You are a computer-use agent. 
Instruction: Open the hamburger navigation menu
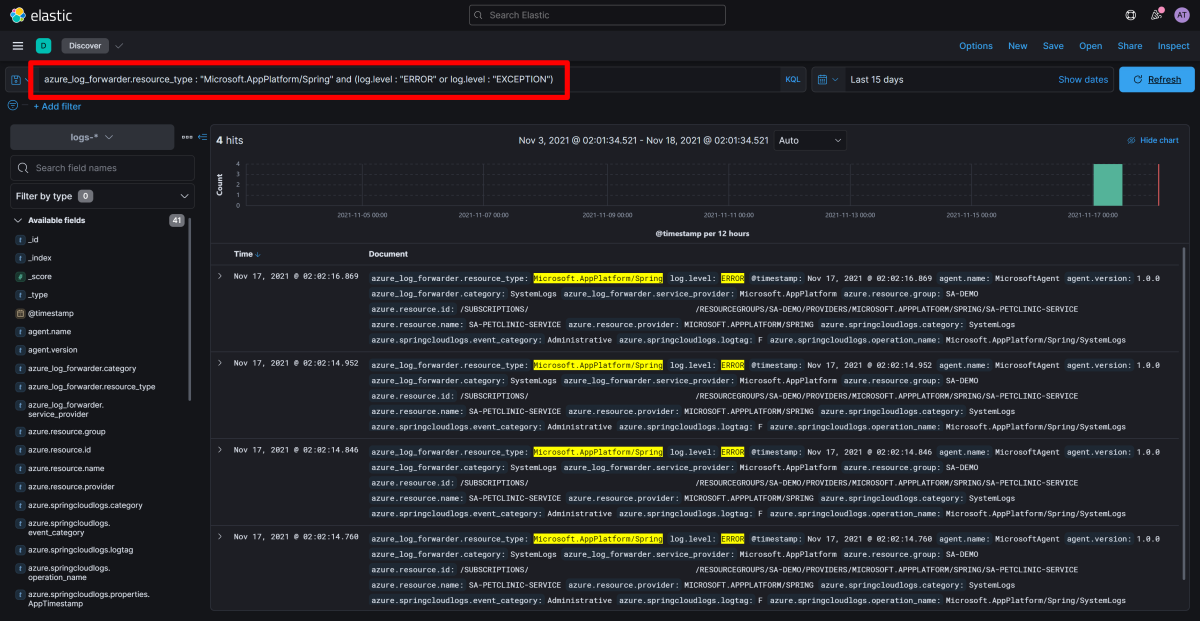coord(18,46)
